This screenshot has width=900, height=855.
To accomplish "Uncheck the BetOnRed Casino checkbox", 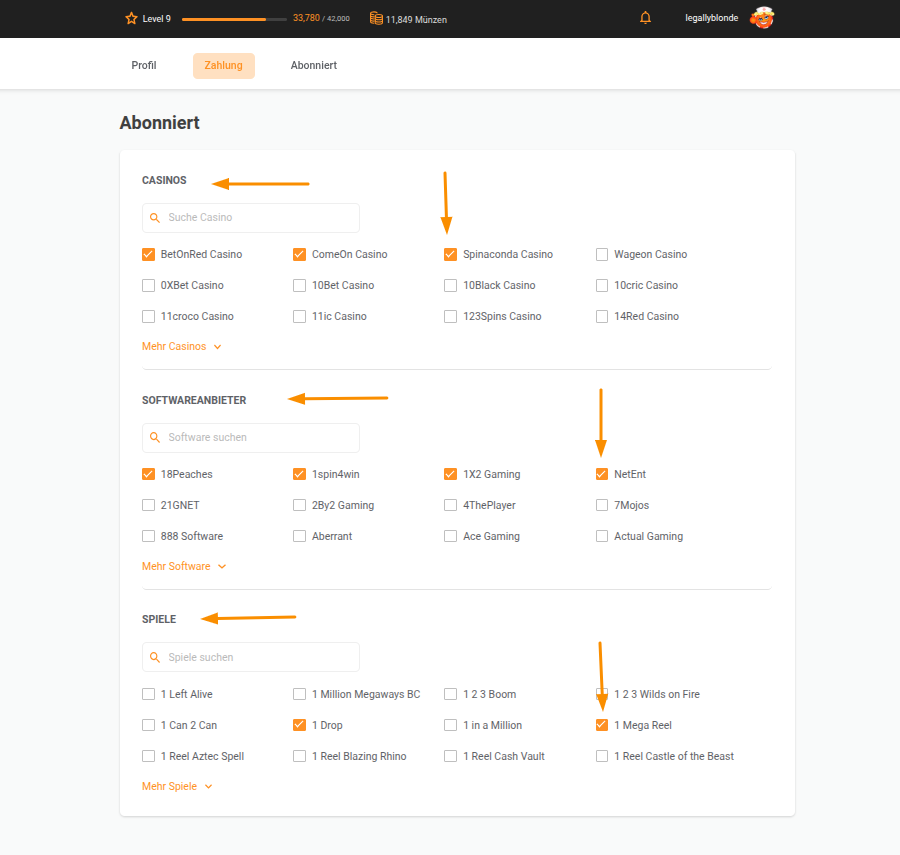I will click(x=148, y=254).
